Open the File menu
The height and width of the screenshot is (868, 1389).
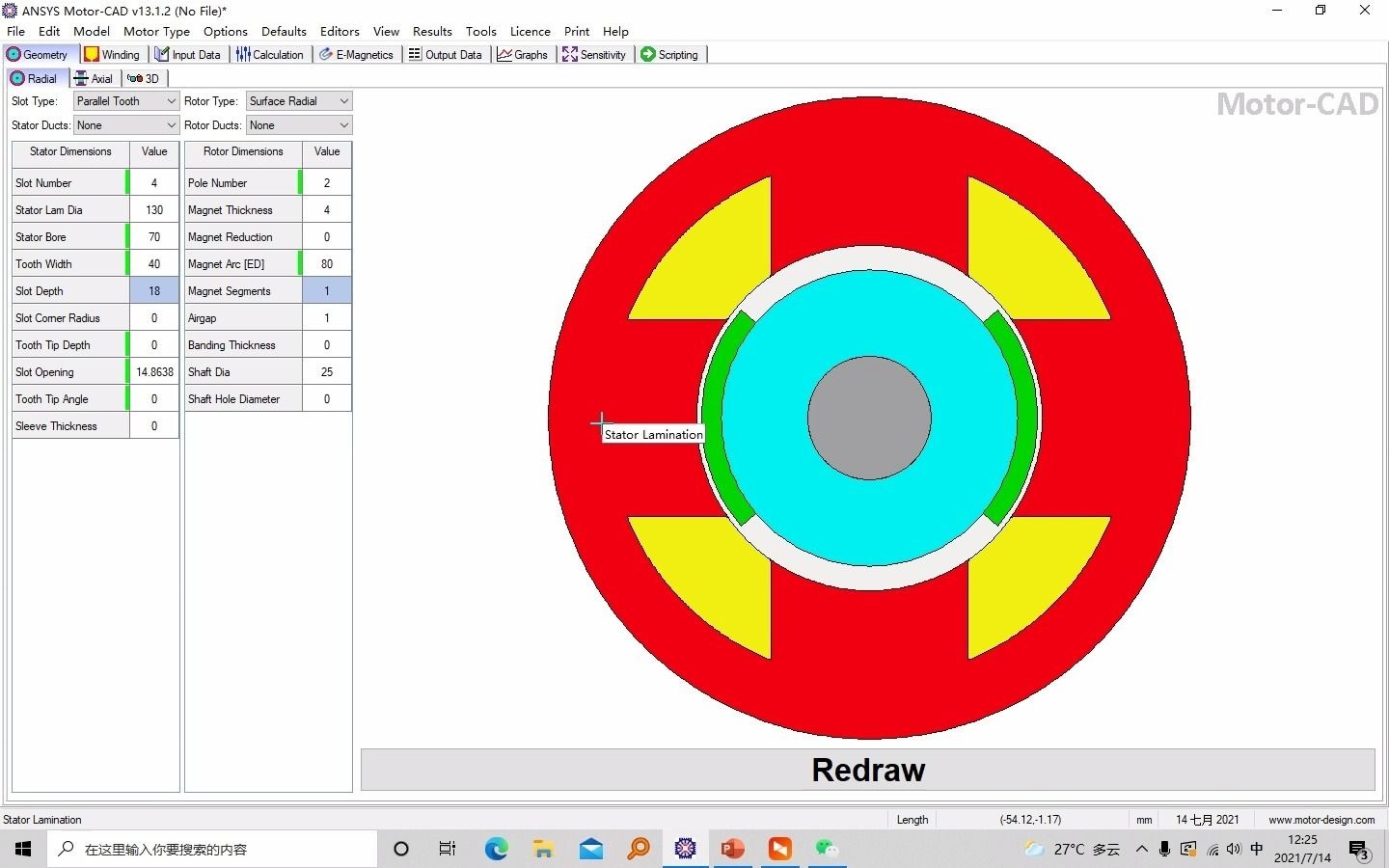pyautogui.click(x=16, y=31)
